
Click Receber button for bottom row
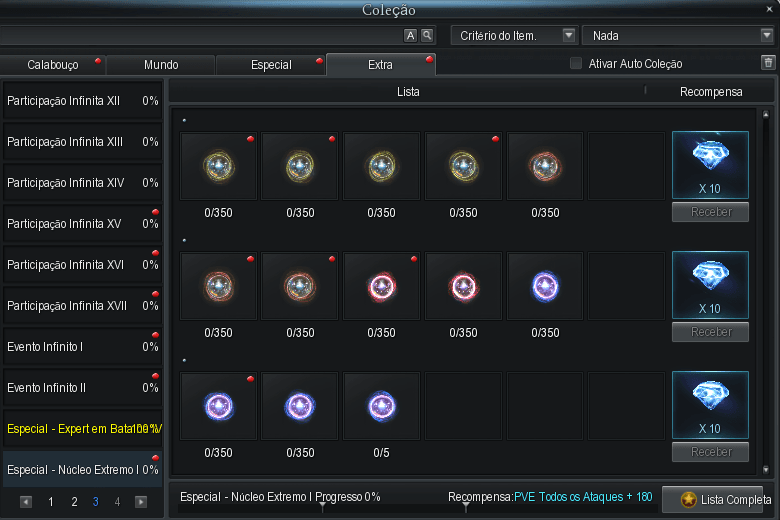[710, 452]
